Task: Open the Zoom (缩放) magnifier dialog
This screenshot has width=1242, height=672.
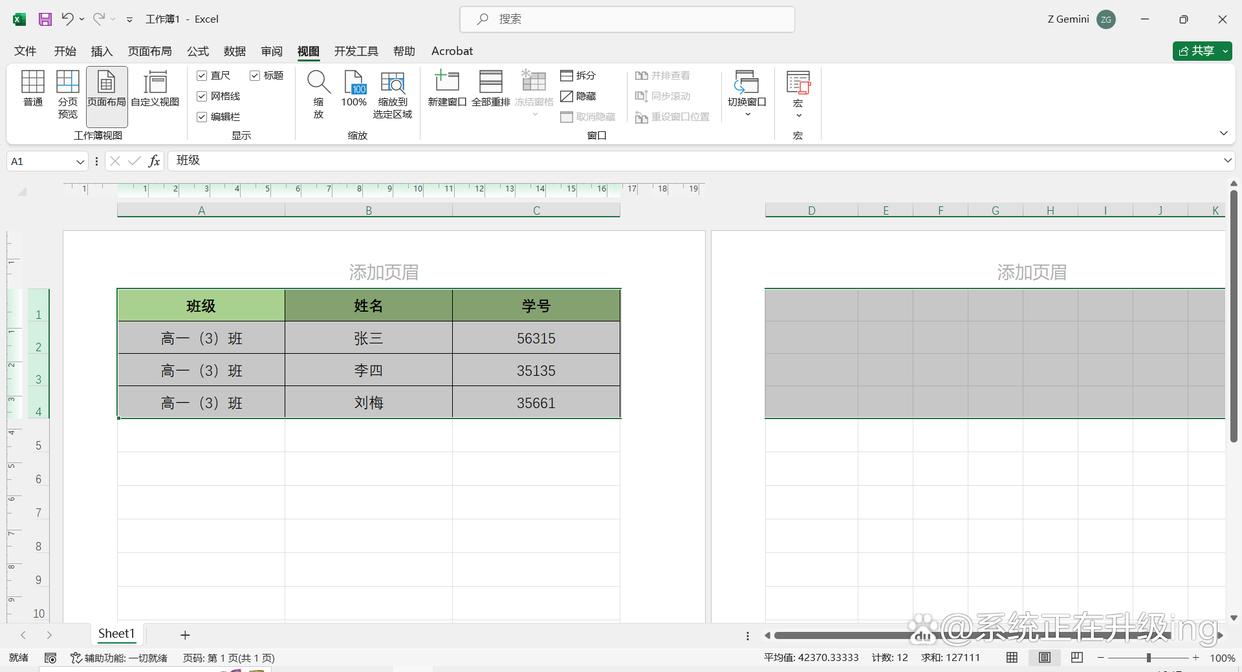Action: point(318,94)
